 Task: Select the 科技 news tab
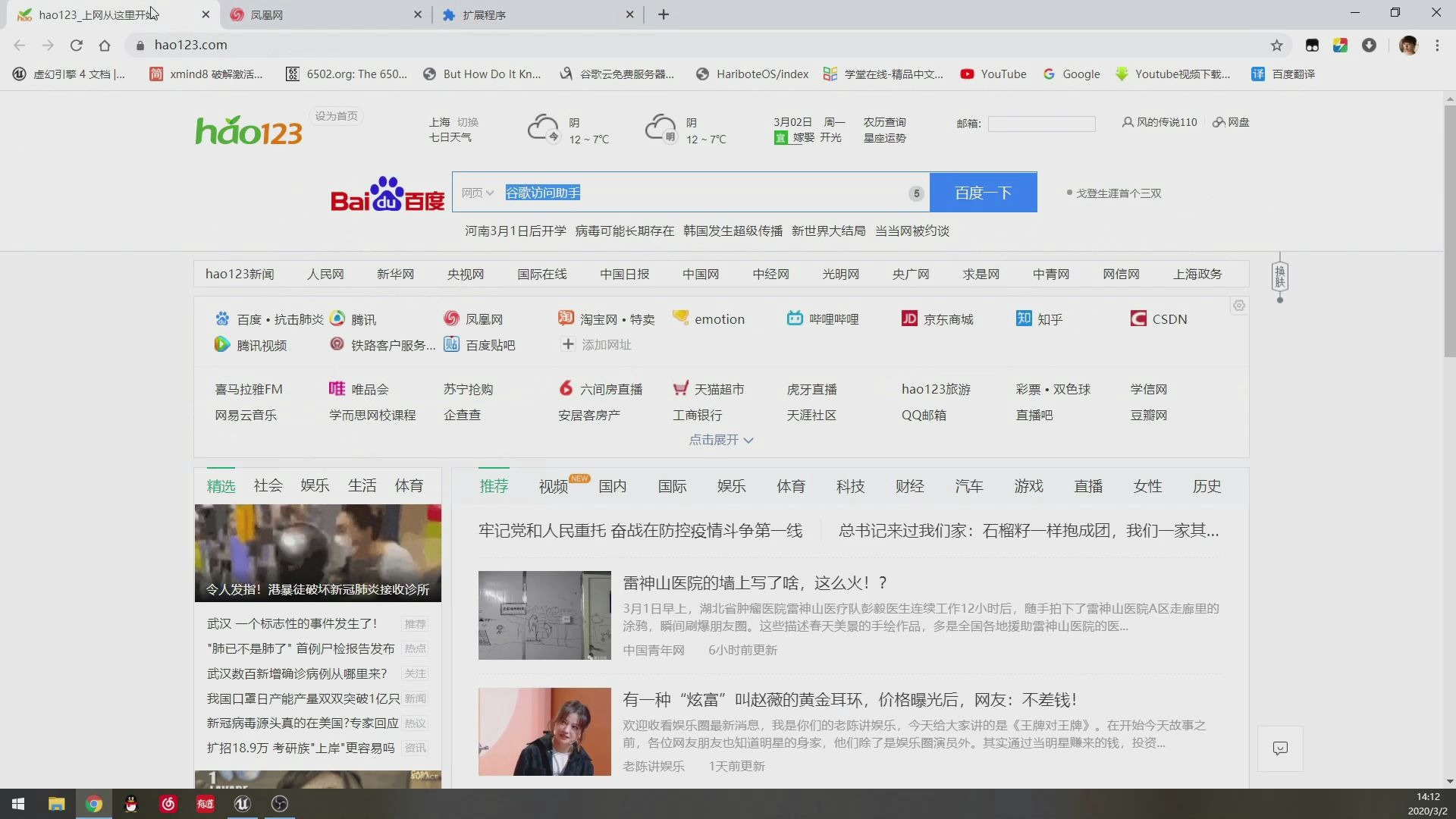[x=851, y=486]
